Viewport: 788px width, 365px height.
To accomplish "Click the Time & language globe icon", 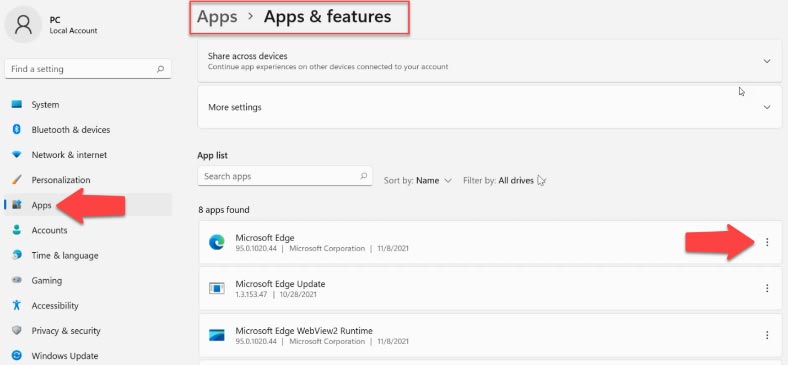I will click(17, 255).
